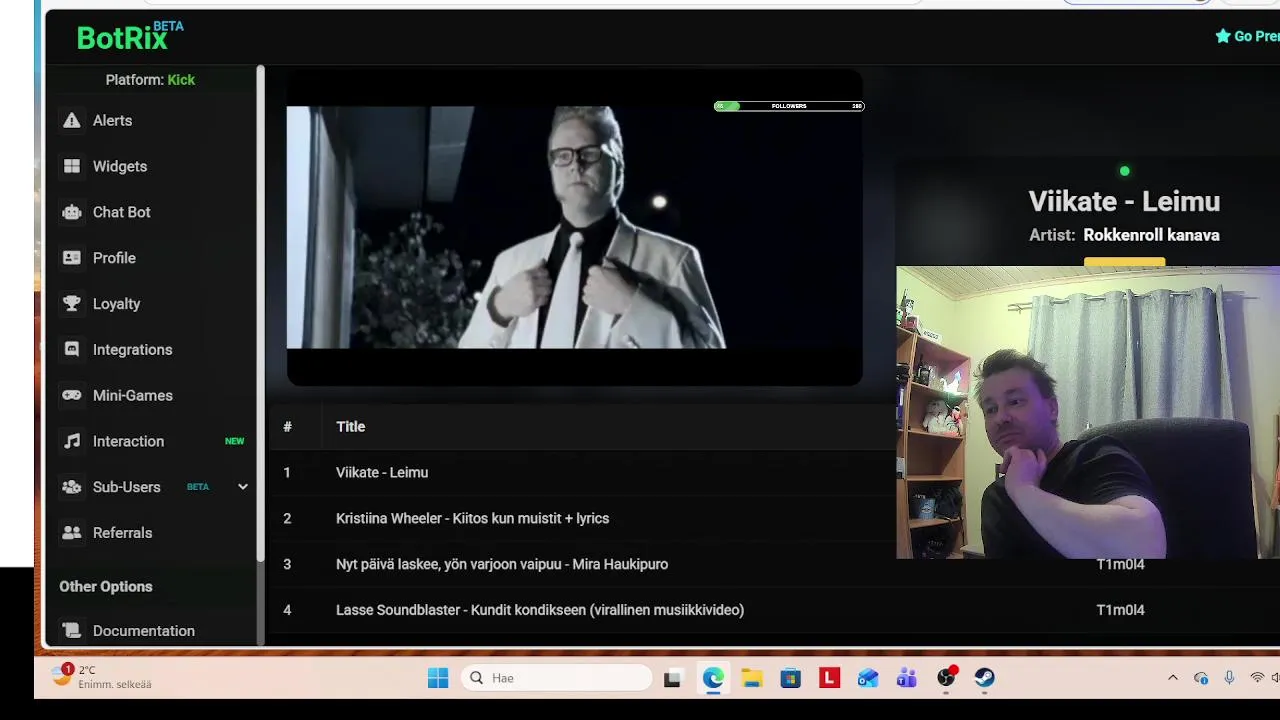Open Task View on the taskbar
Image resolution: width=1280 pixels, height=720 pixels.
(x=673, y=678)
